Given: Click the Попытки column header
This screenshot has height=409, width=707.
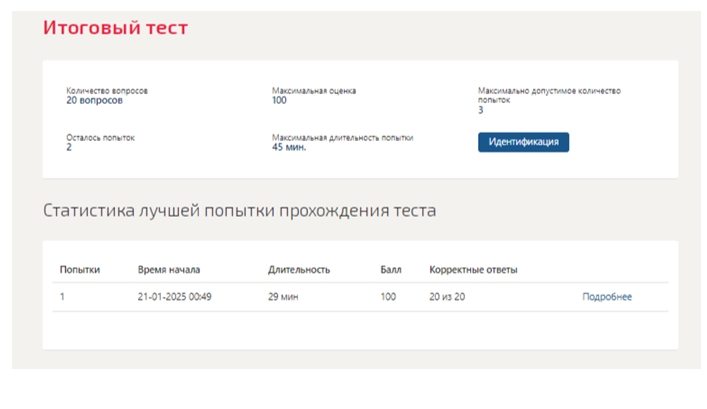Looking at the screenshot, I should 80,270.
